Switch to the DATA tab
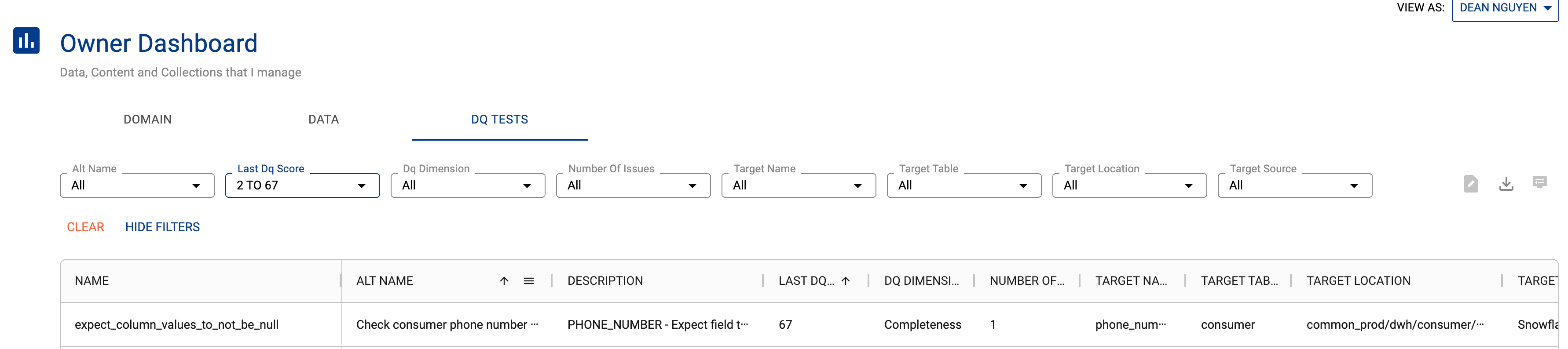This screenshot has height=349, width=1568. [x=323, y=120]
